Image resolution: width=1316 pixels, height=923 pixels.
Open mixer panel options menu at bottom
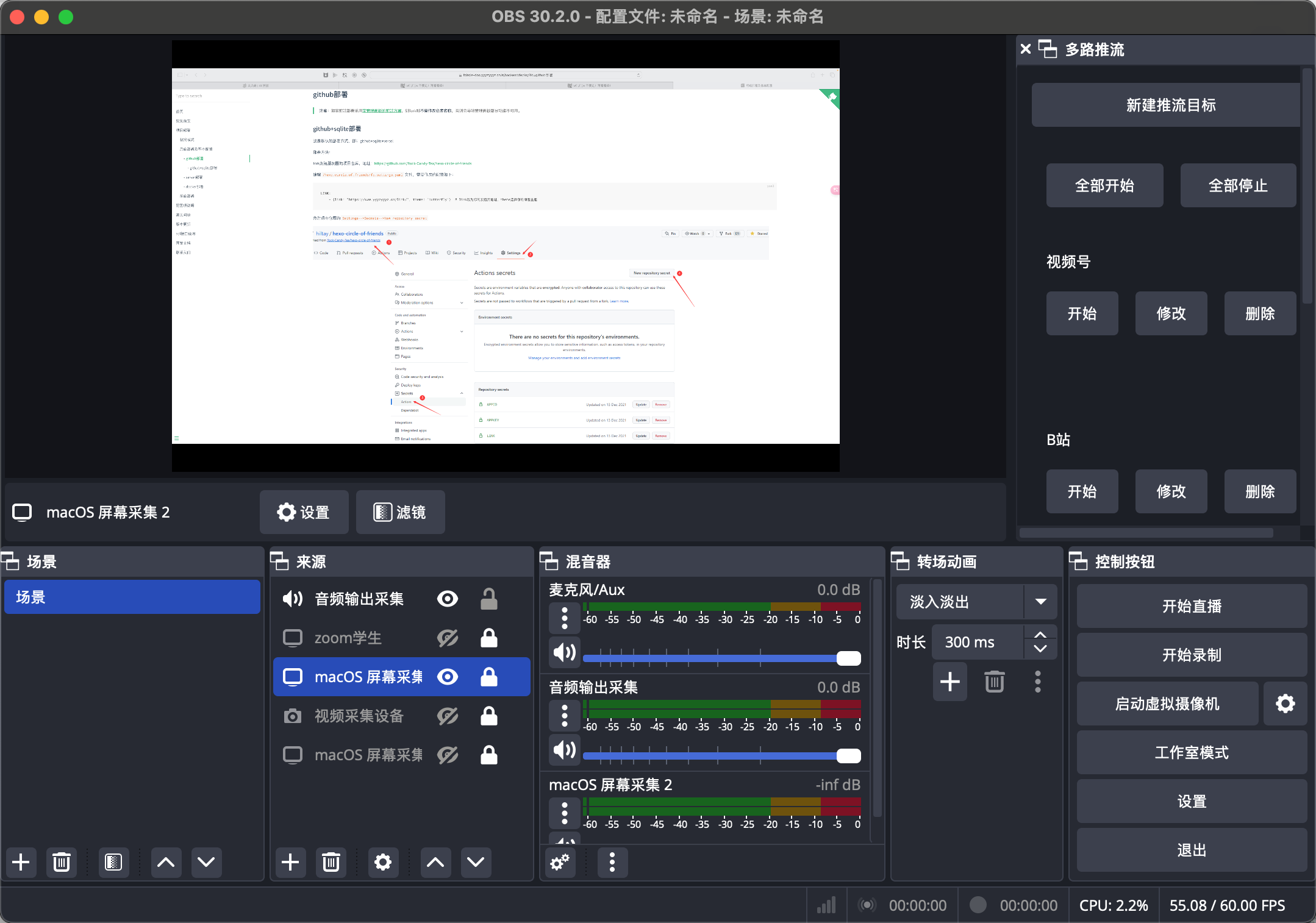coord(612,862)
